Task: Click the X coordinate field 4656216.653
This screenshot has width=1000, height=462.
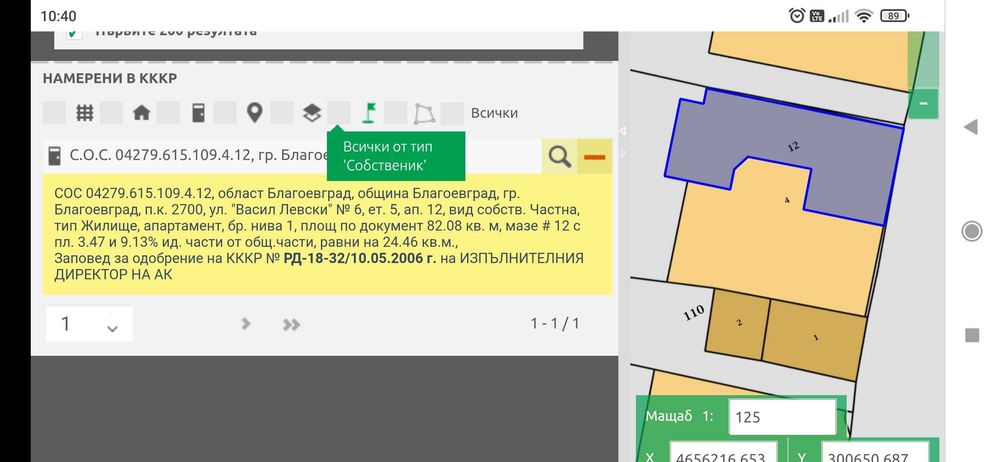Action: point(723,452)
